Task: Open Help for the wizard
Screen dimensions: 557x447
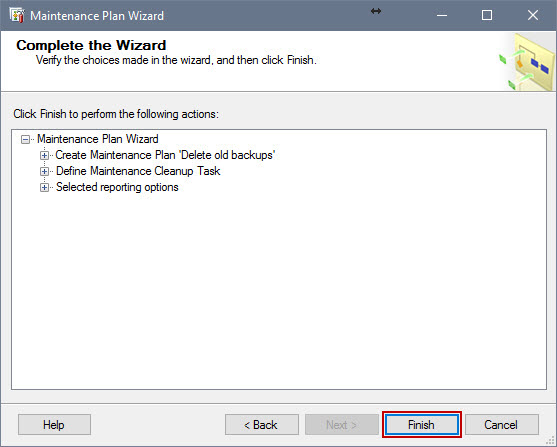Action: pos(54,425)
